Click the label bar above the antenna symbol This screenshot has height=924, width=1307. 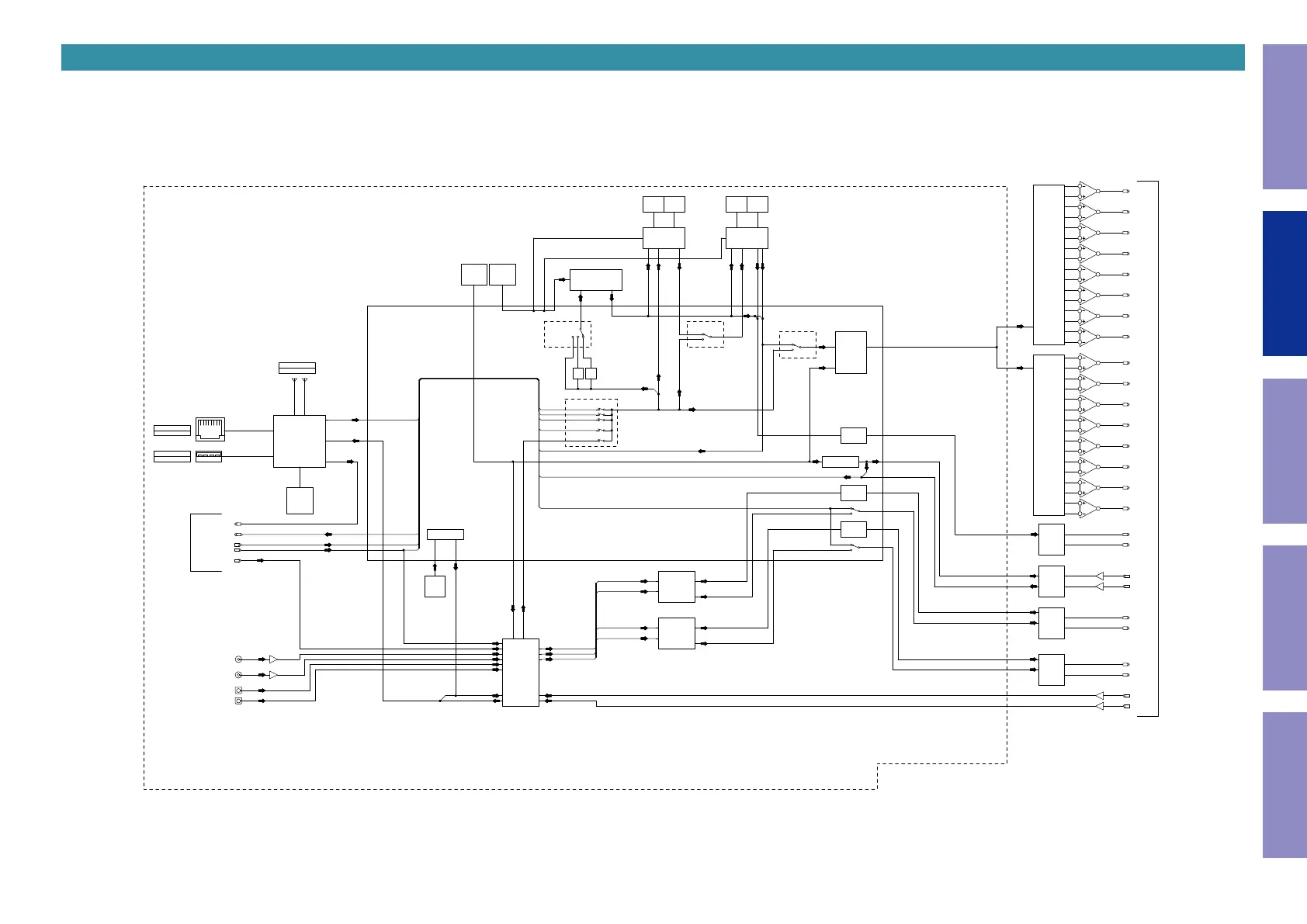(x=297, y=368)
